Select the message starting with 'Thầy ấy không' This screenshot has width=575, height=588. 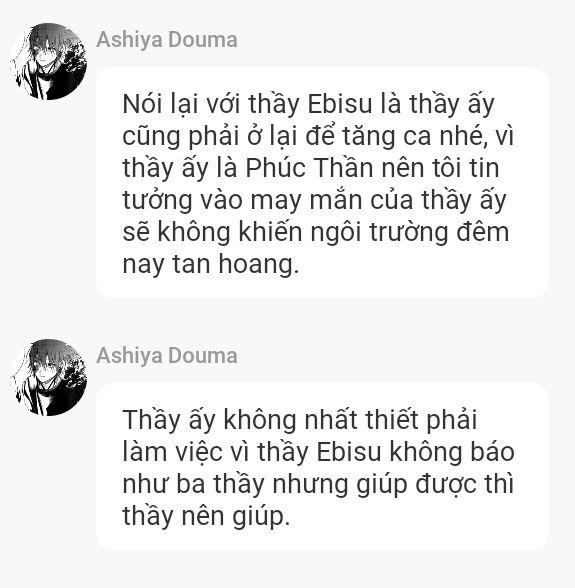(323, 466)
